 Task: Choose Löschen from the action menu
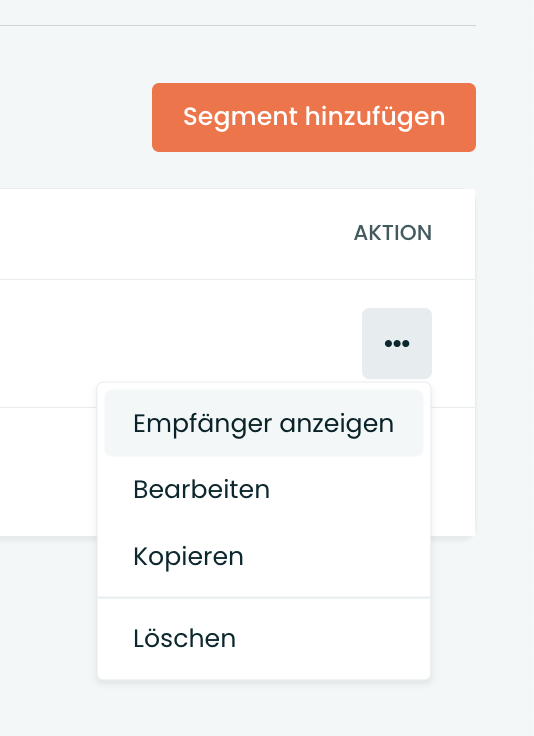pyautogui.click(x=264, y=638)
